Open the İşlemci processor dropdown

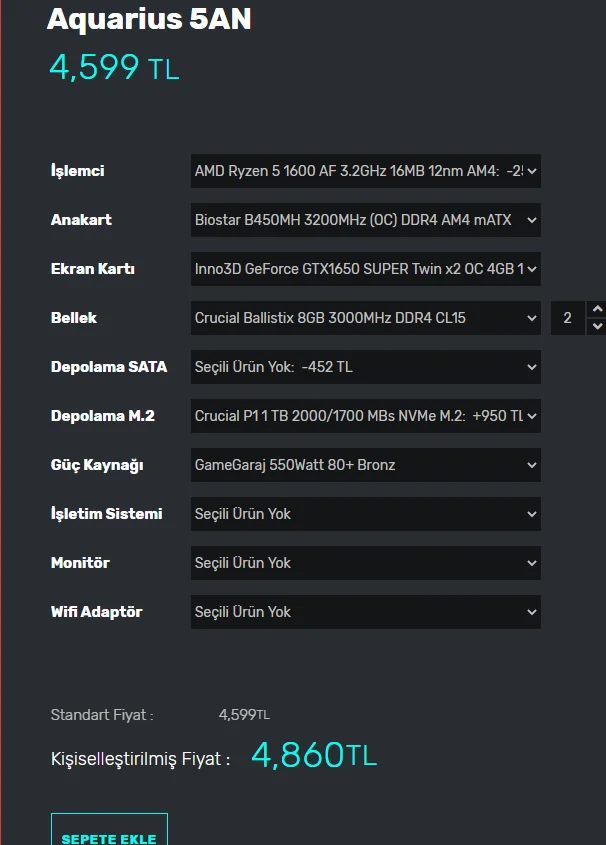point(365,171)
